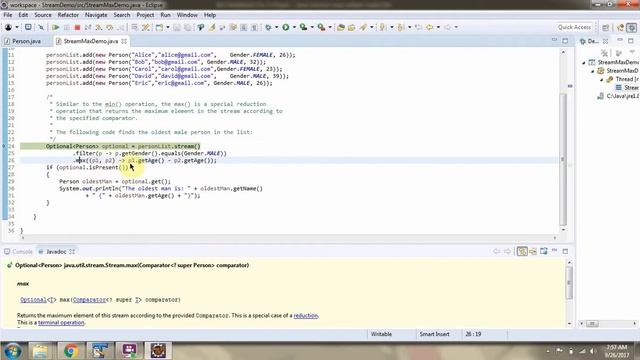Open the Source menu
The image size is (640, 360).
(x=43, y=15)
